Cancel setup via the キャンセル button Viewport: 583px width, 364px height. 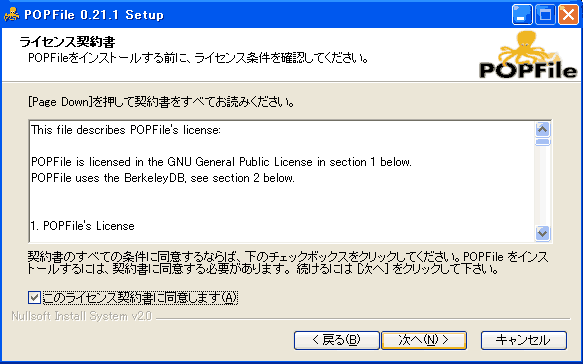coord(524,340)
